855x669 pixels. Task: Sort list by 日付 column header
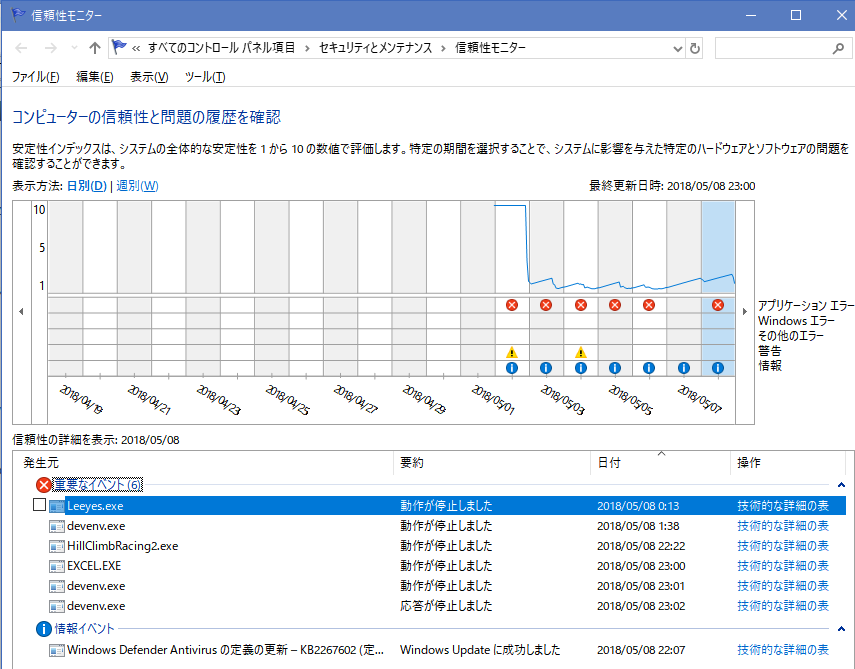(609, 463)
